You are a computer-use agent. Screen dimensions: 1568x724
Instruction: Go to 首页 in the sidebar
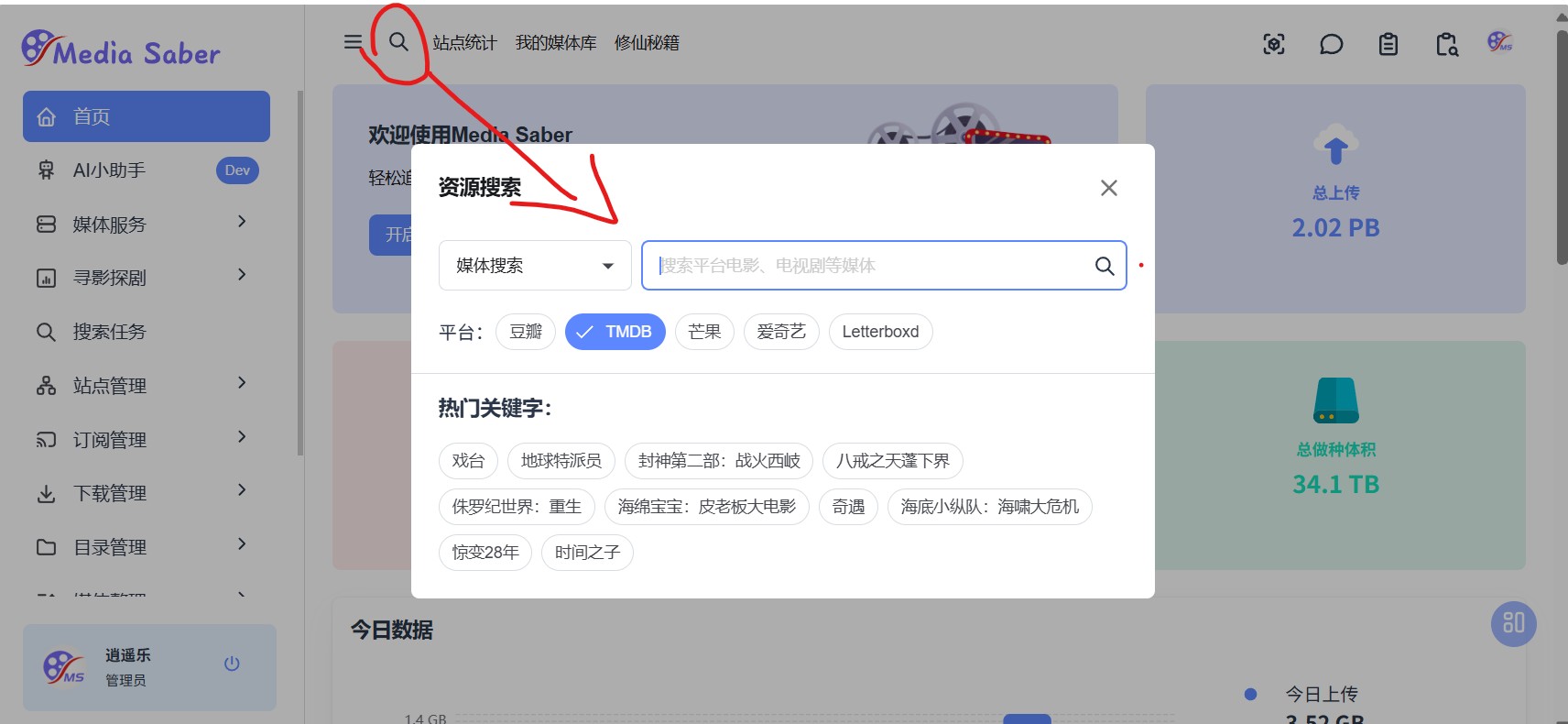click(x=147, y=116)
